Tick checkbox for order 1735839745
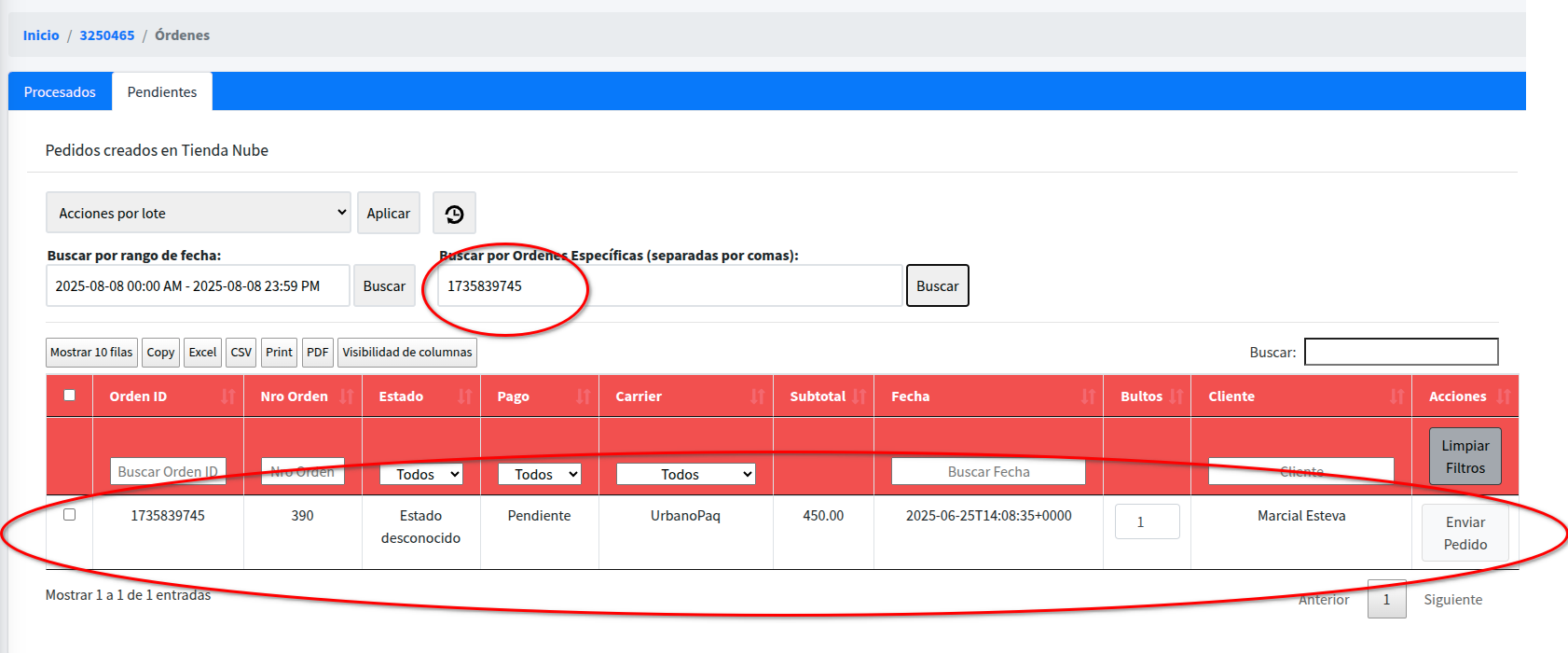Viewport: 1568px width, 653px height. tap(69, 515)
